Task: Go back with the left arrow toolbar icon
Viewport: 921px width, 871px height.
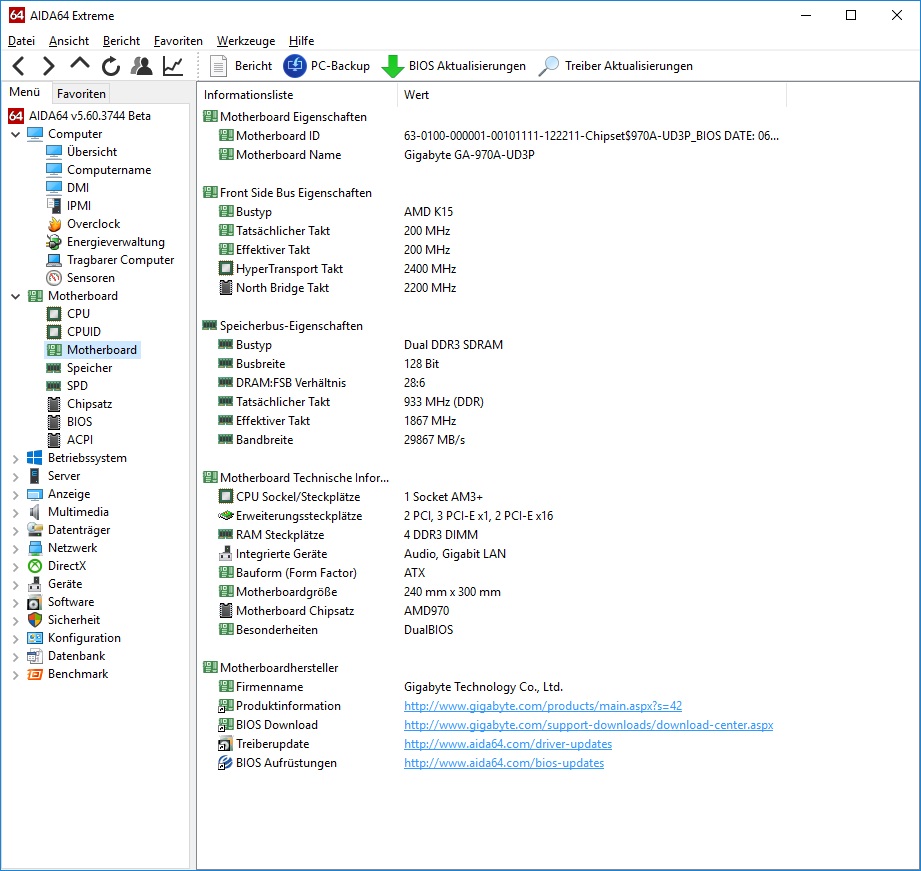Action: 19,66
